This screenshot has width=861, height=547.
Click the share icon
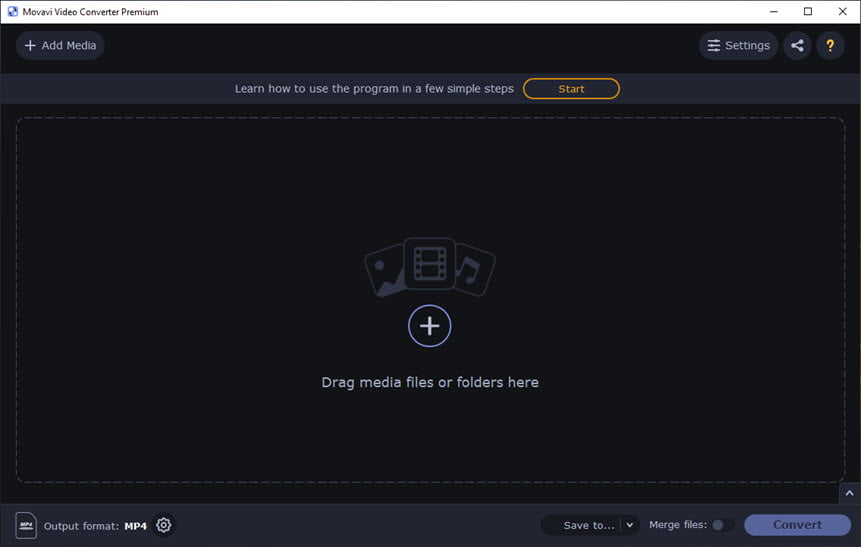tap(797, 46)
